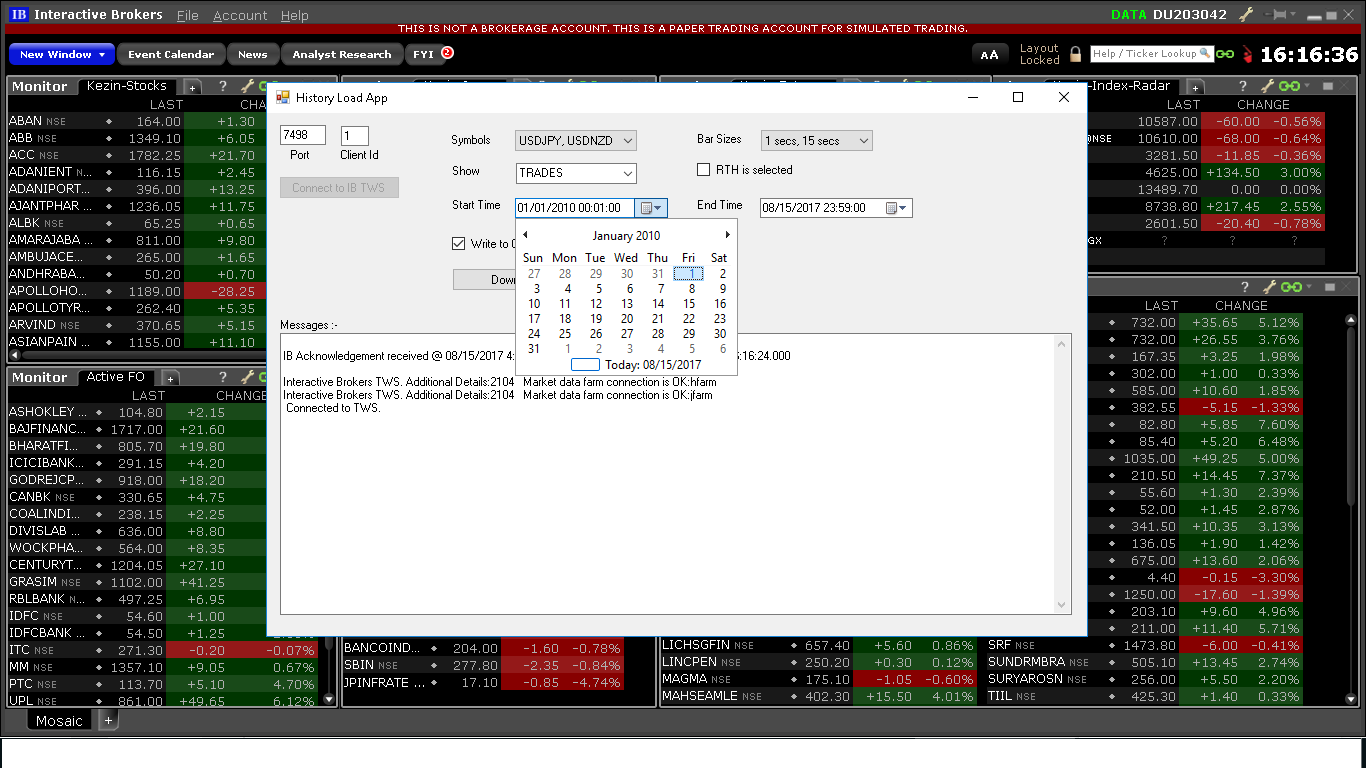The width and height of the screenshot is (1366, 768).
Task: Click the magnifier icon in Help / Ticker Lookup
Action: click(1205, 53)
